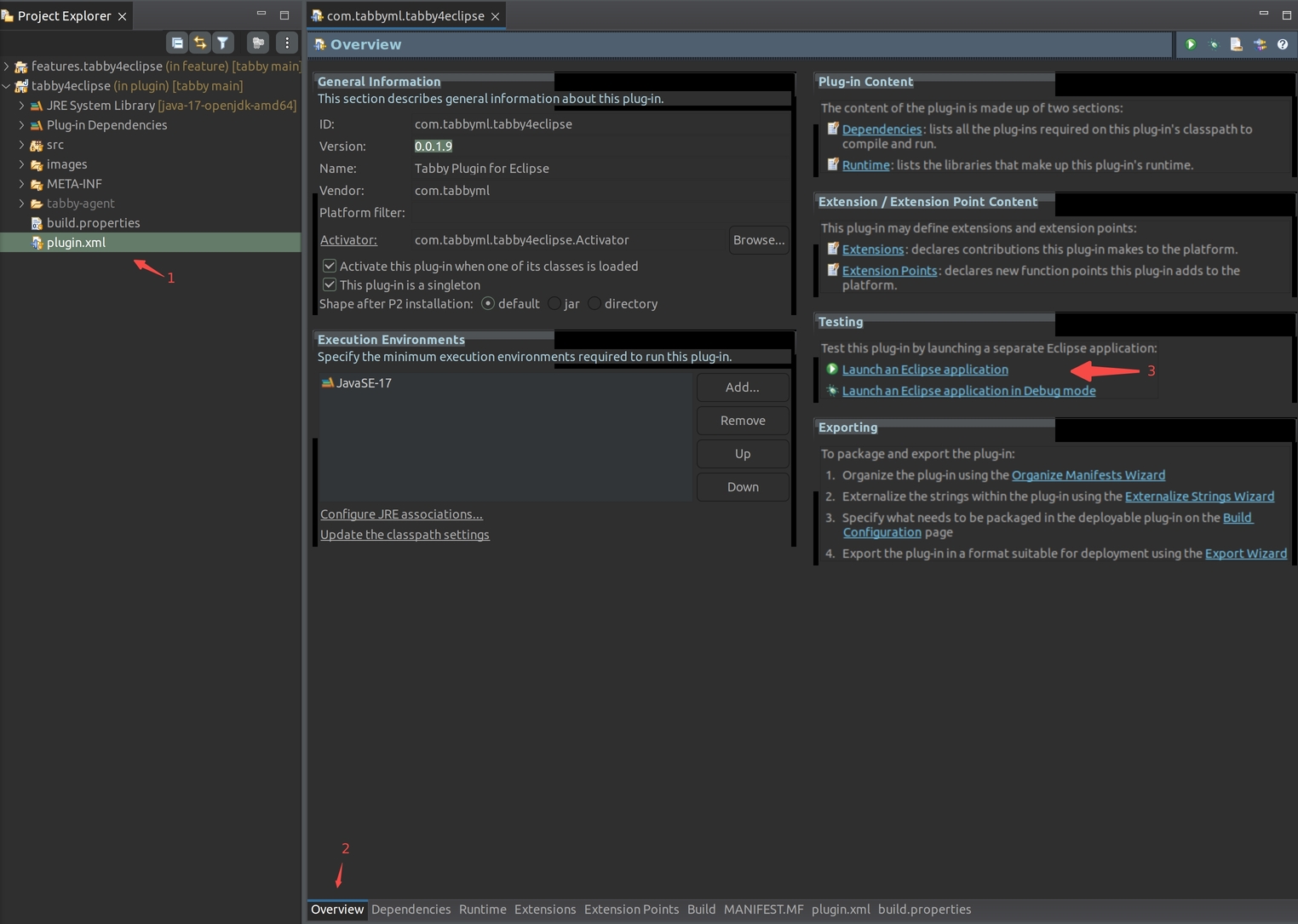Click into the Version field 0.0.1.9
Image resolution: width=1298 pixels, height=924 pixels.
coord(600,146)
